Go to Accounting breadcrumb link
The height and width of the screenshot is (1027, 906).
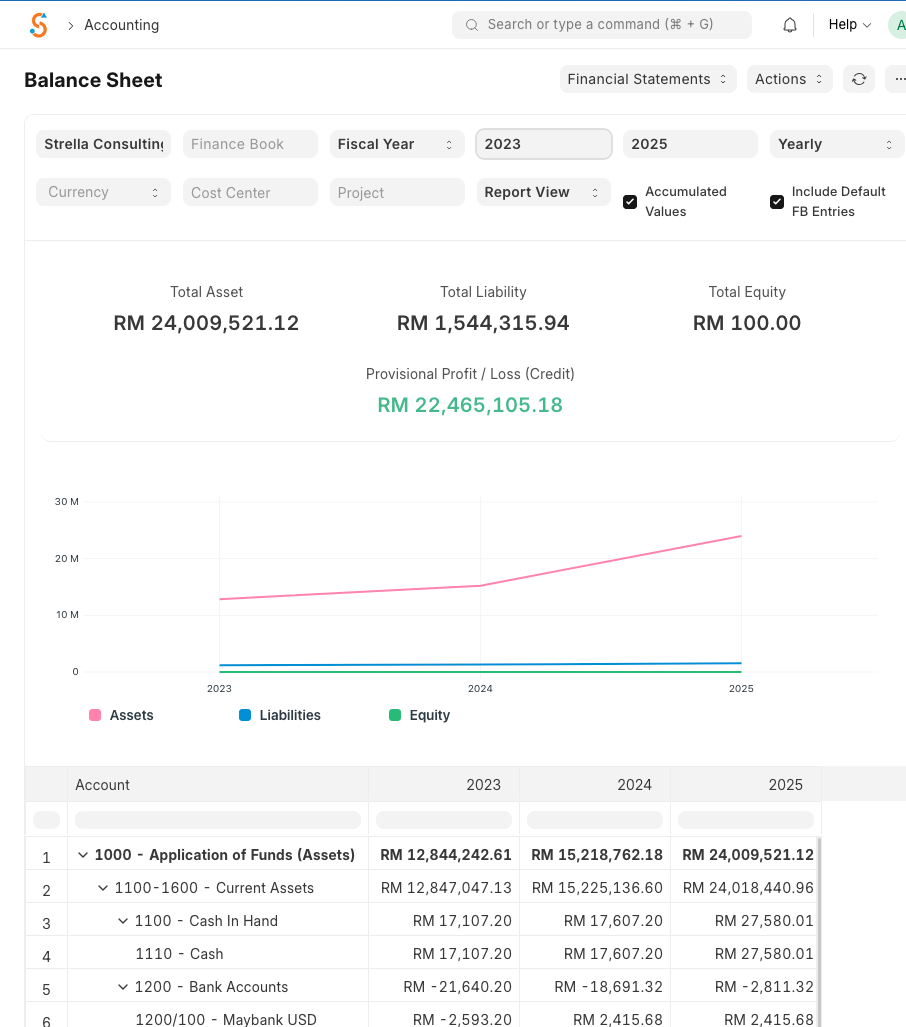(x=121, y=25)
